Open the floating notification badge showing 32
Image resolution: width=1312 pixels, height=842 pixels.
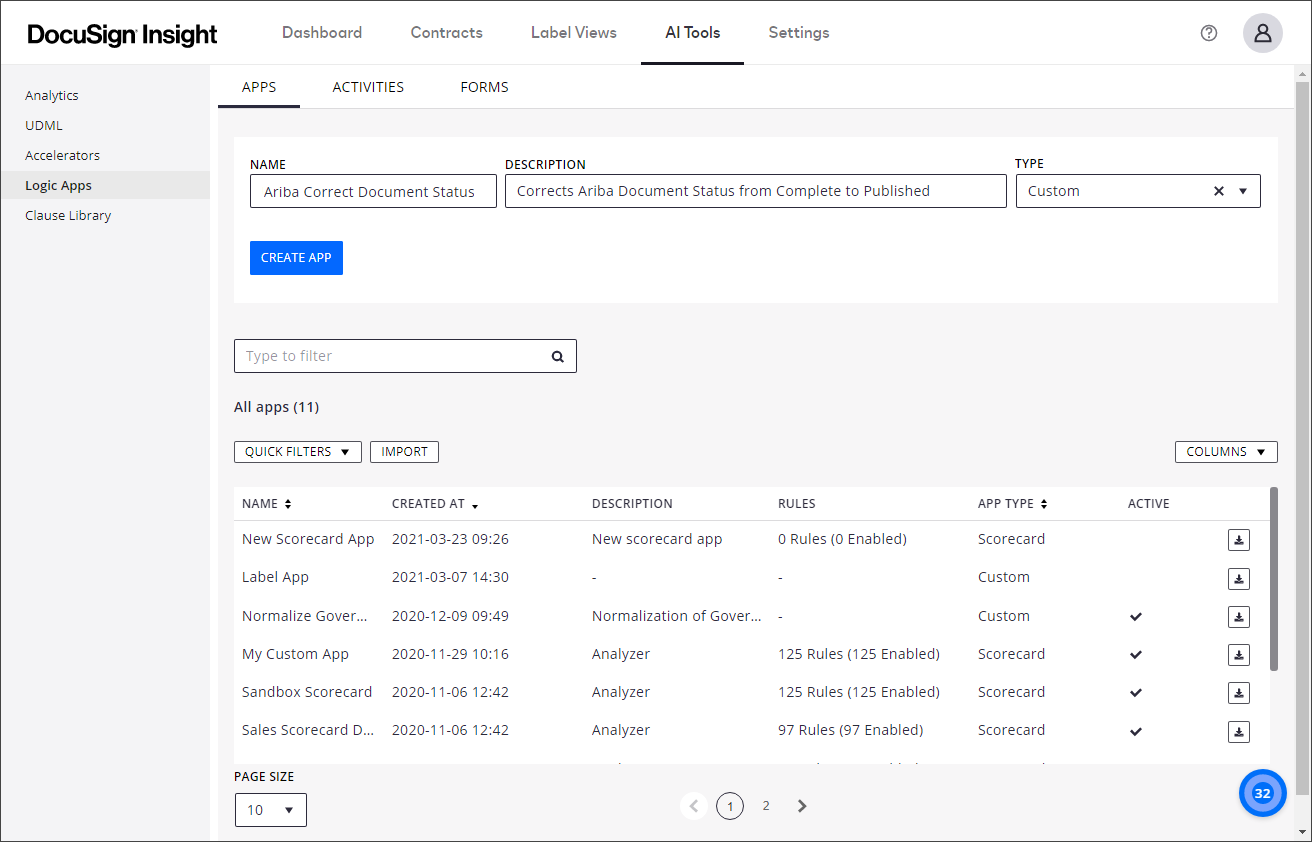click(x=1262, y=792)
